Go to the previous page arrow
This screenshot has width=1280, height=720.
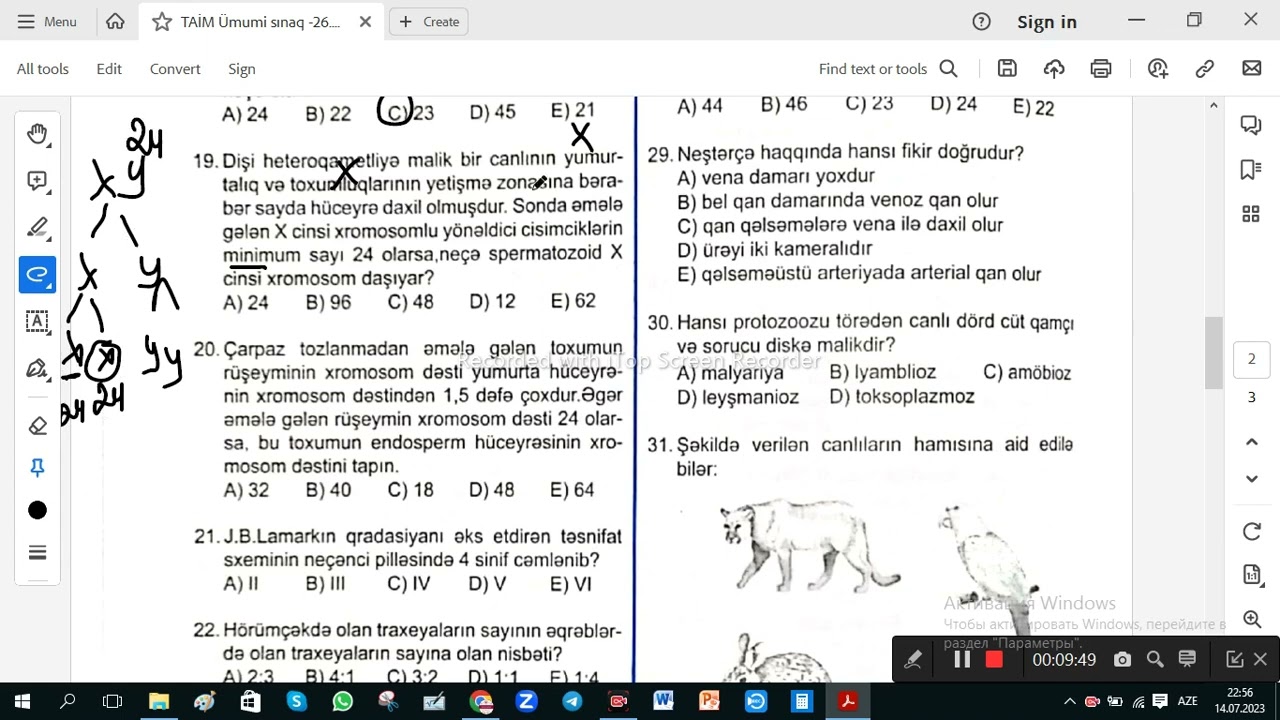click(x=1251, y=442)
